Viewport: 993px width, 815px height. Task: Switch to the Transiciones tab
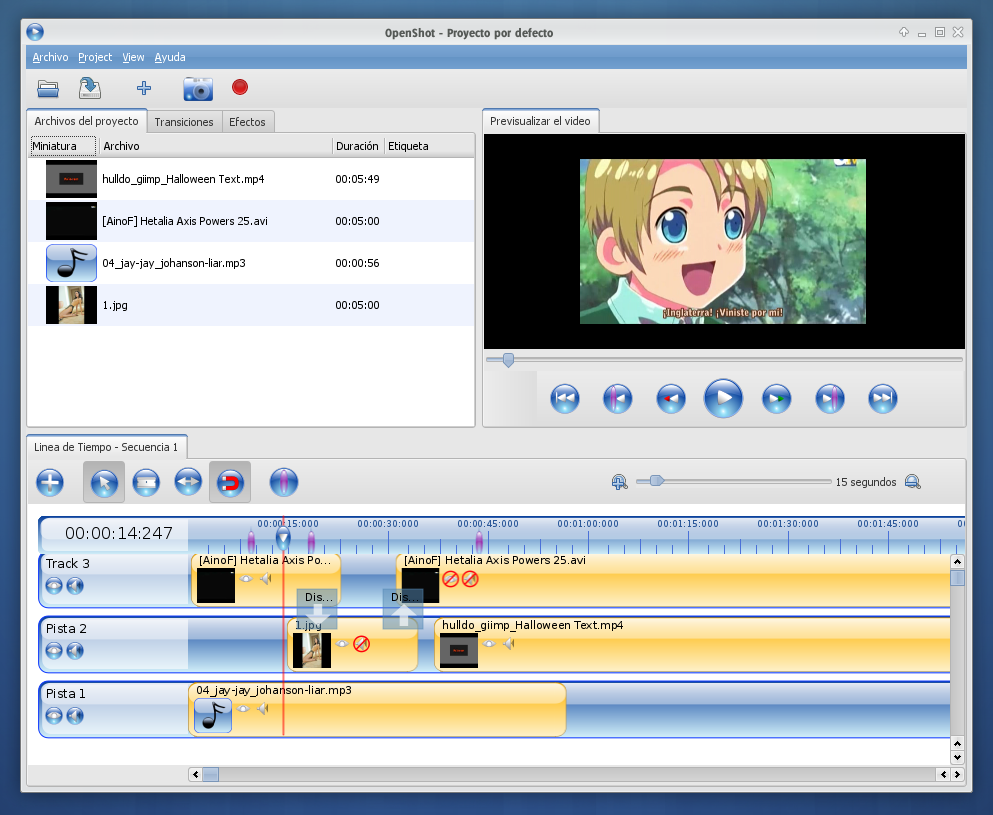tap(184, 122)
